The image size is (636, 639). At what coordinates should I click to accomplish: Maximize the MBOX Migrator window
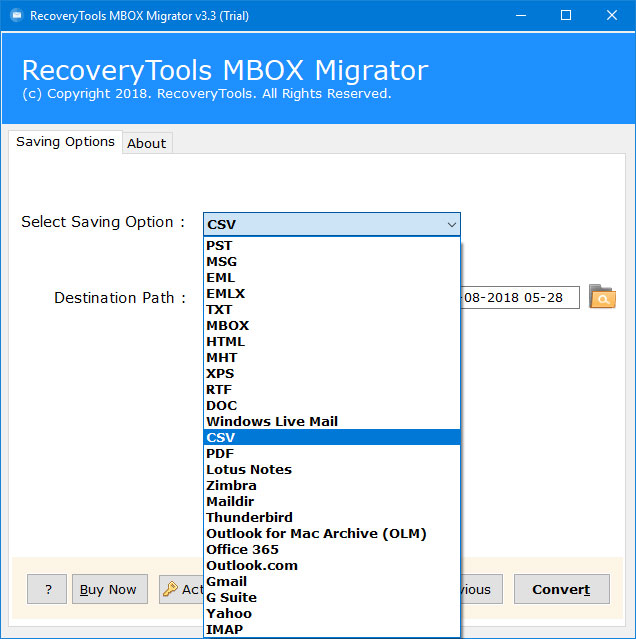(x=566, y=15)
